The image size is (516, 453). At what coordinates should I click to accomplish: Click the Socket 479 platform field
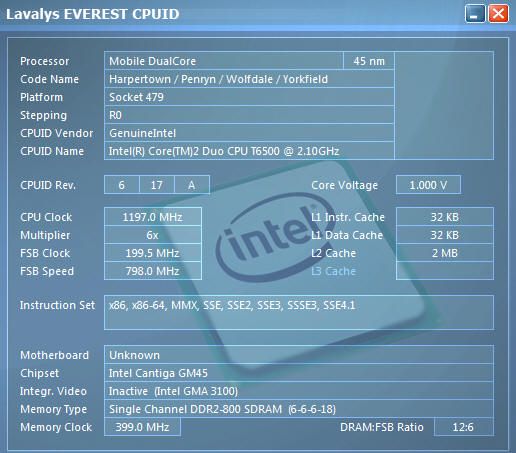click(249, 97)
